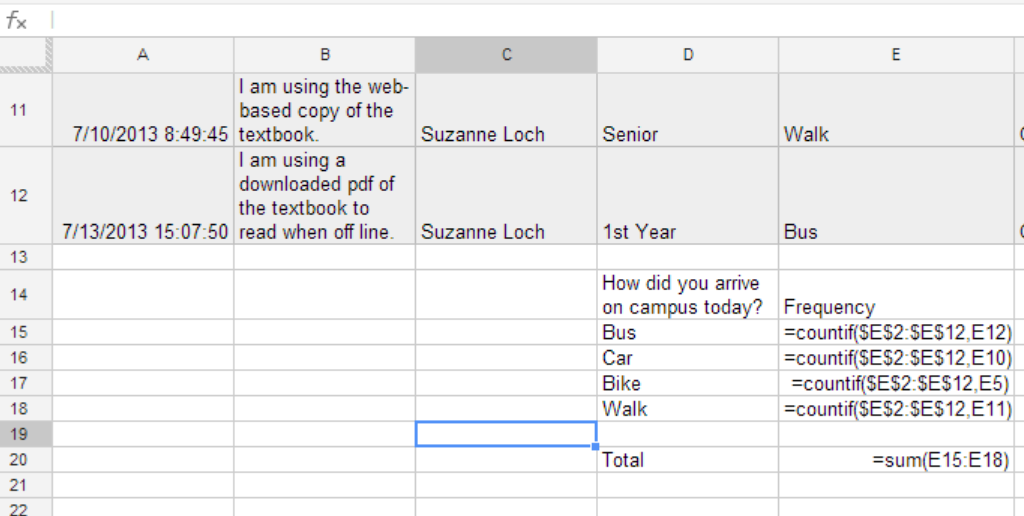Click inside the formula bar input
Screen dimensions: 1024x516
tap(536, 21)
